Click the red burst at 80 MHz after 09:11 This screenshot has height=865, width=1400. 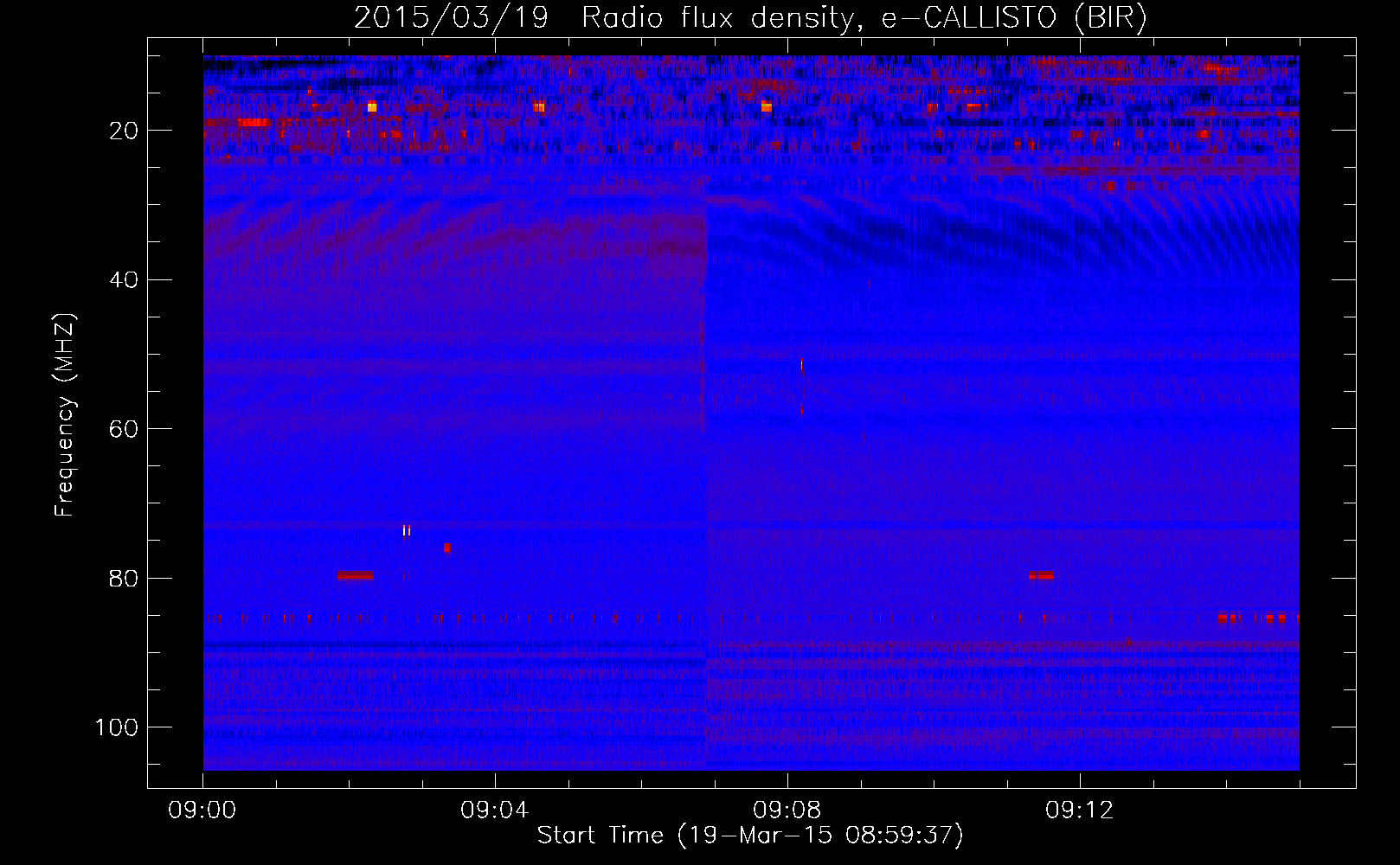1042,575
